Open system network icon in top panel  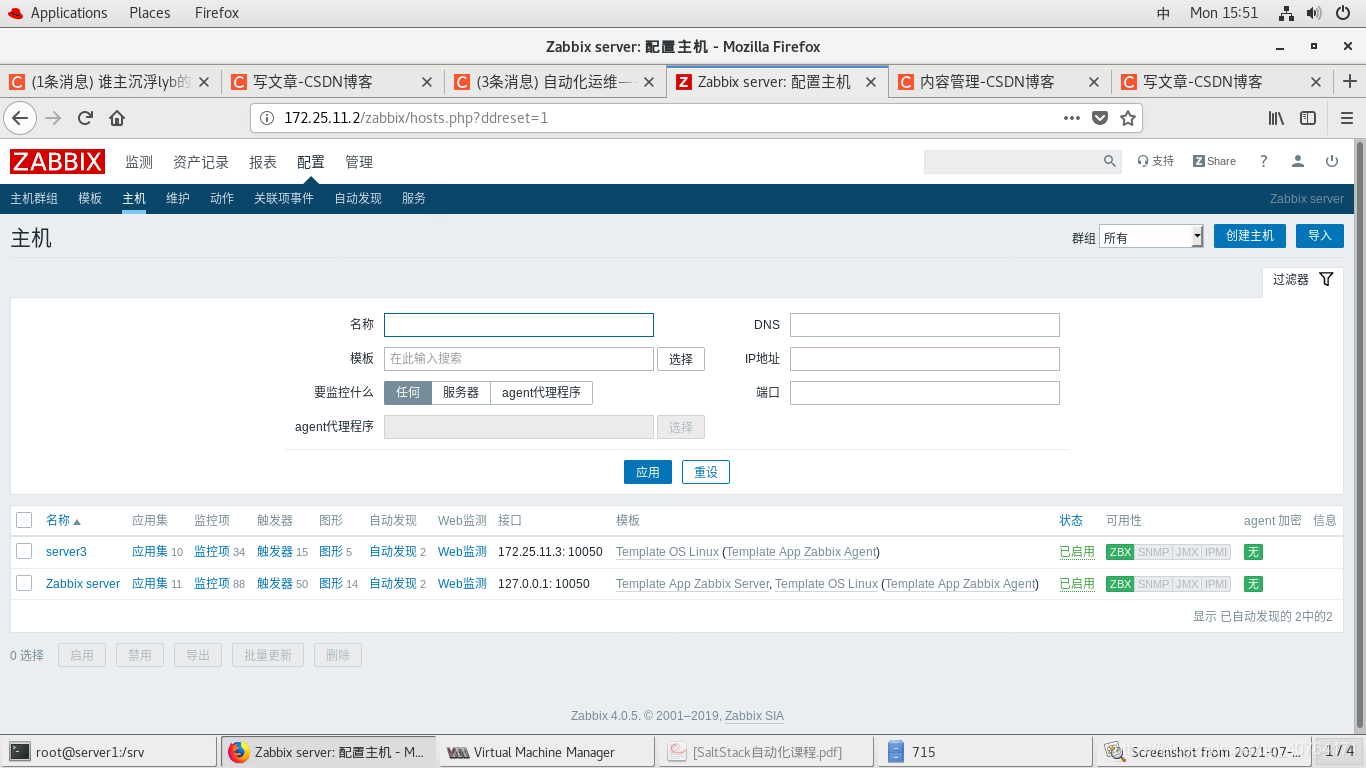1287,13
